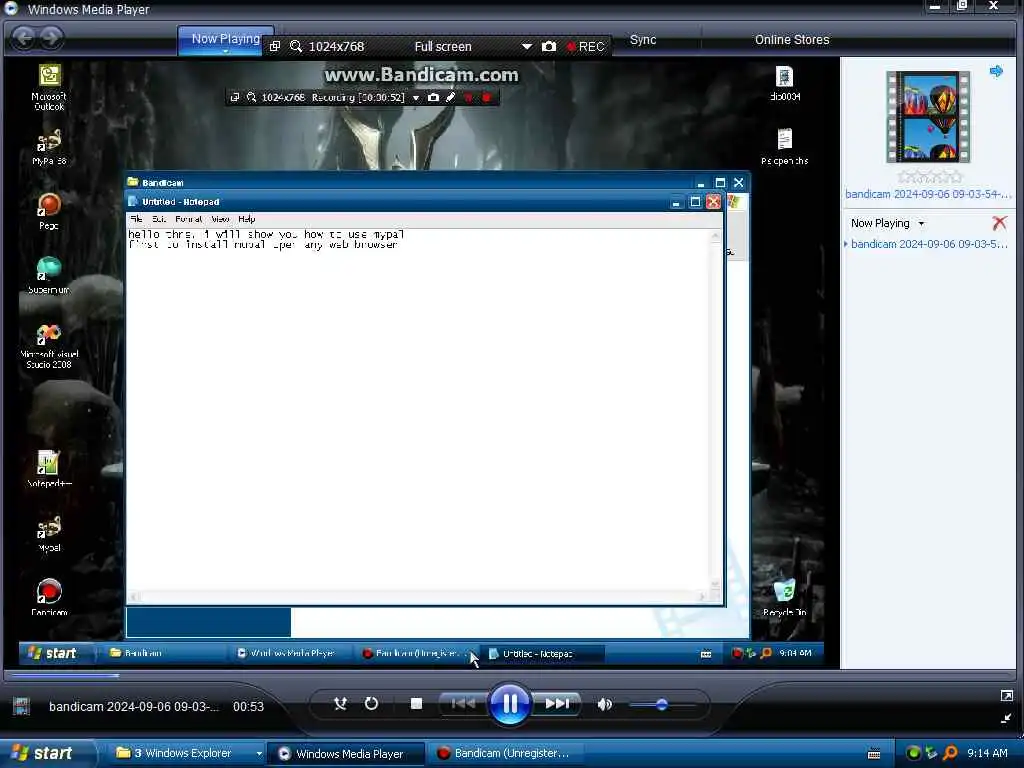Click the video icon beside the track title

tap(22, 706)
